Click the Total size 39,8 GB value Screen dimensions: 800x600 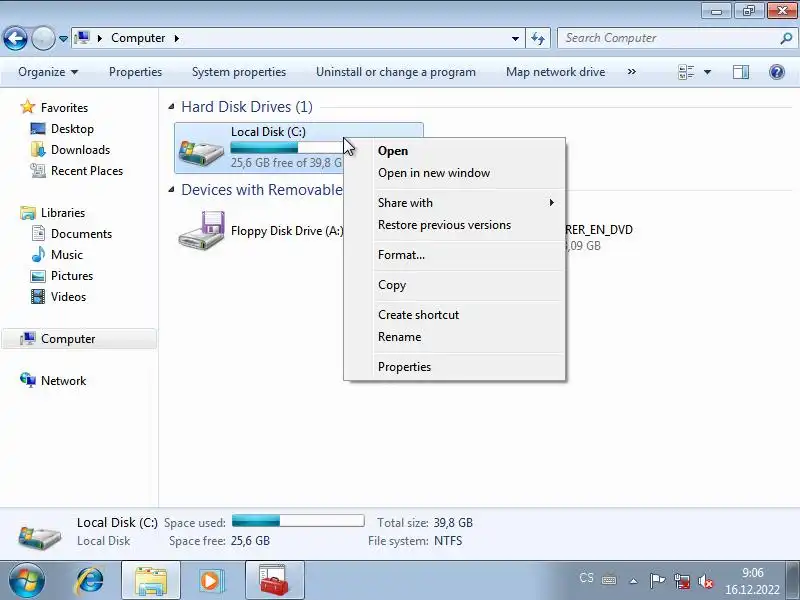(453, 523)
